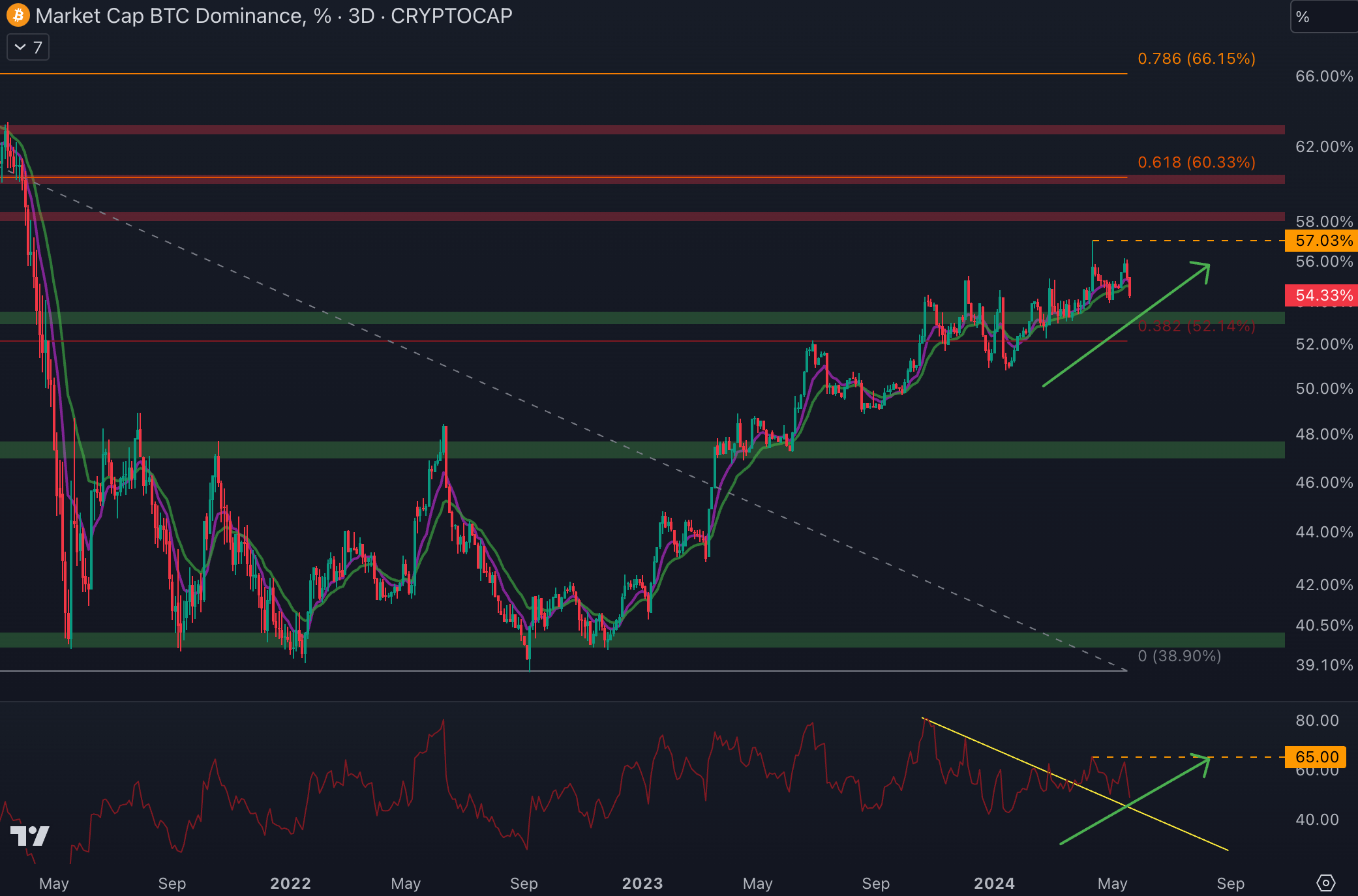Click the 65.00 RSI level label
Image resolution: width=1358 pixels, height=896 pixels.
coord(1316,757)
